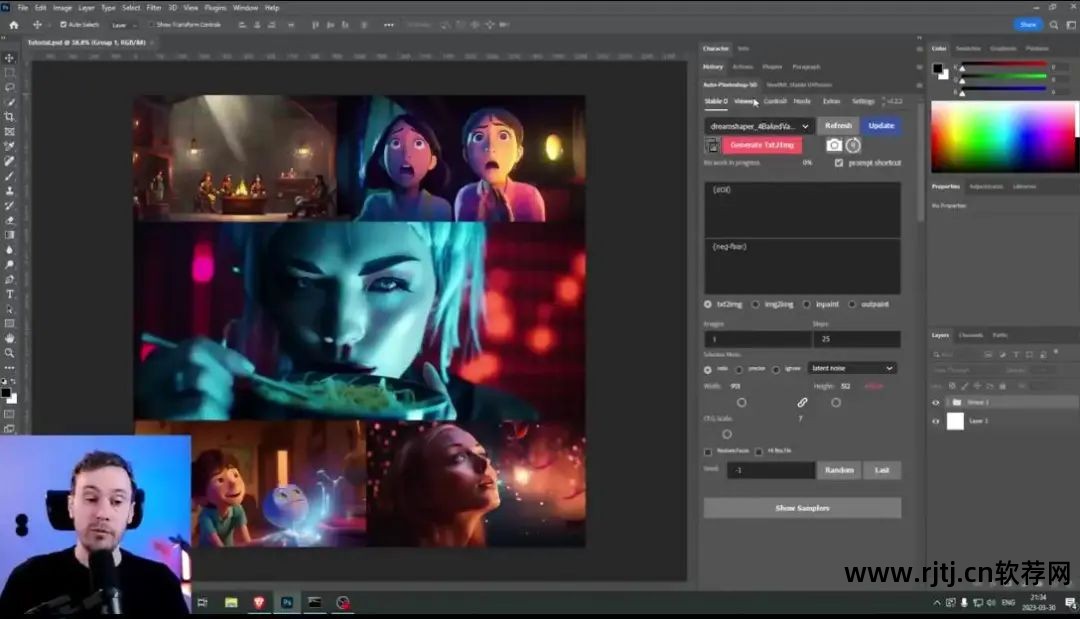Click the Show Samplers button
The image size is (1080, 619).
802,508
